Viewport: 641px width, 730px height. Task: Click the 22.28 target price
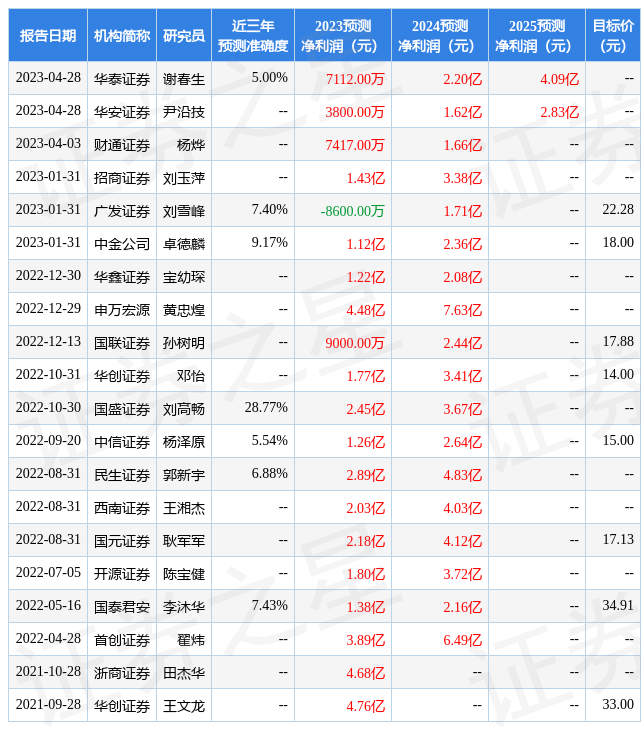click(618, 210)
